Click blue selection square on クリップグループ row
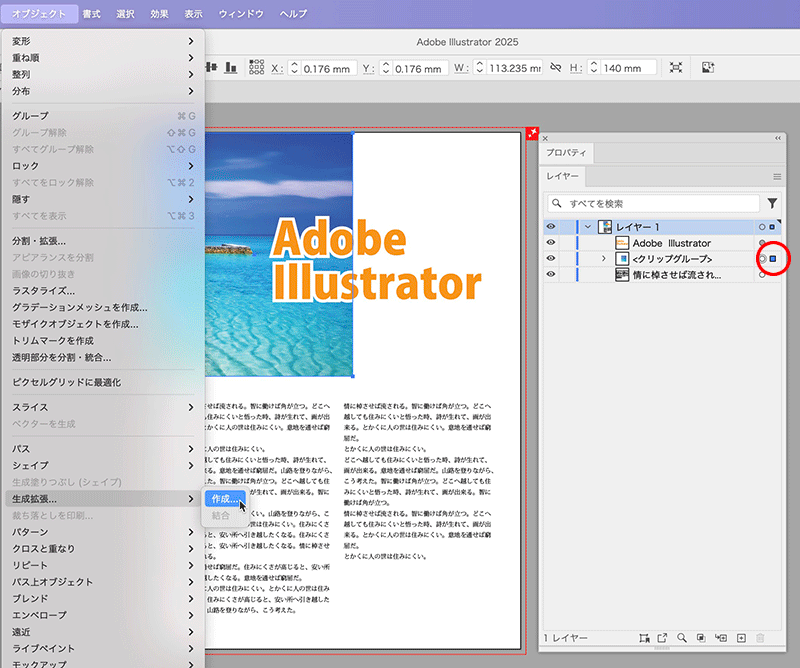This screenshot has height=668, width=800. click(773, 259)
